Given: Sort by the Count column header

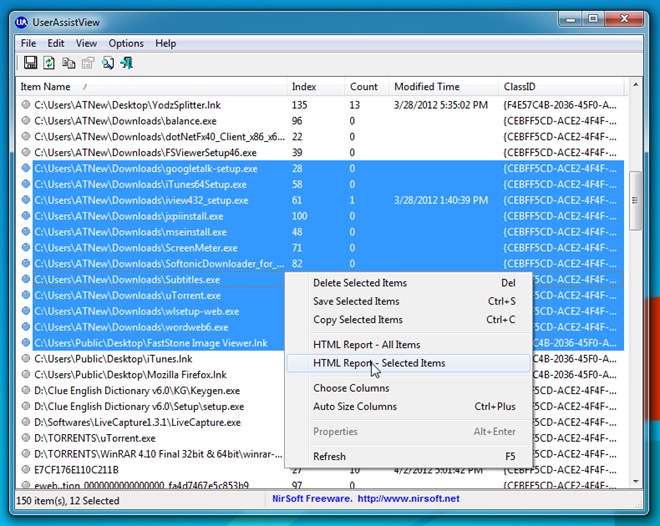Looking at the screenshot, I should [x=367, y=87].
